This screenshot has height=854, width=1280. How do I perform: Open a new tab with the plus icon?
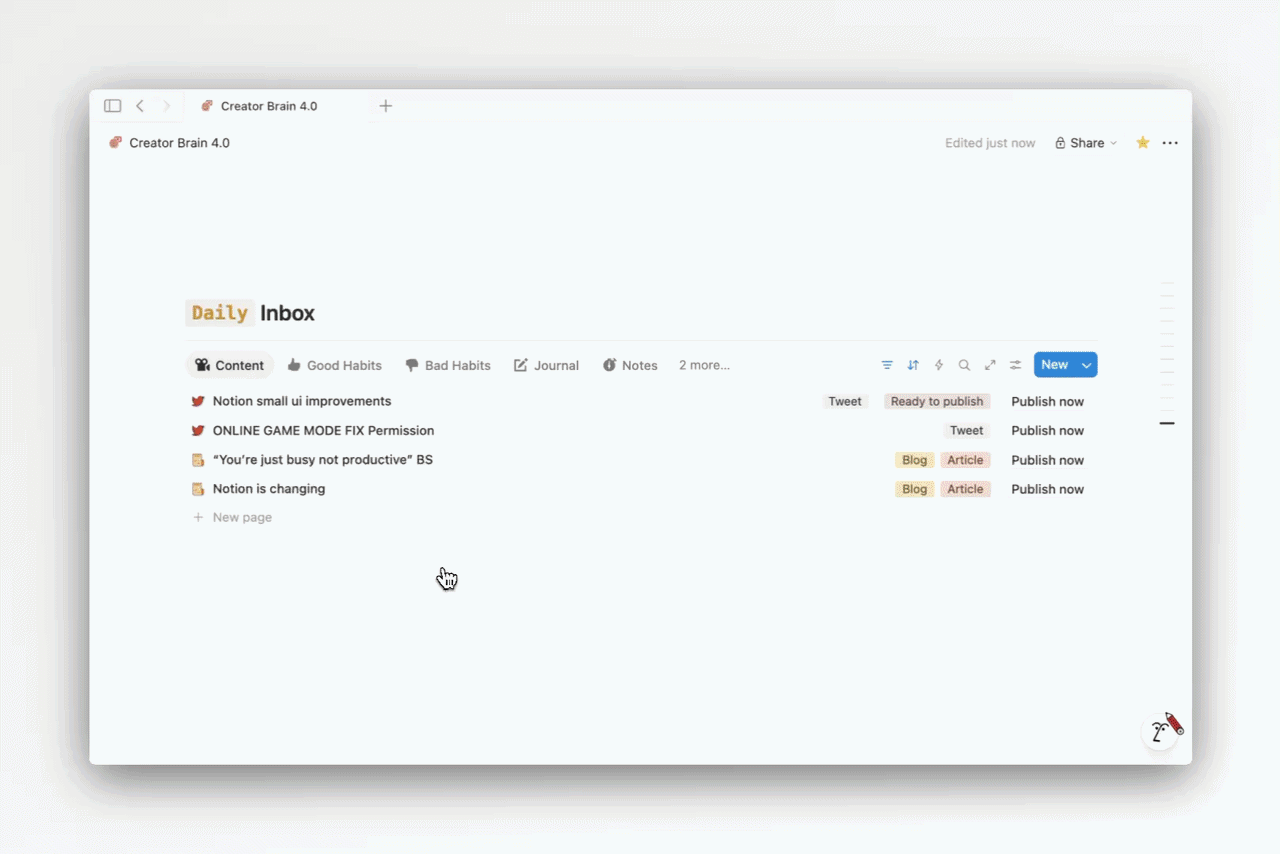(x=385, y=106)
